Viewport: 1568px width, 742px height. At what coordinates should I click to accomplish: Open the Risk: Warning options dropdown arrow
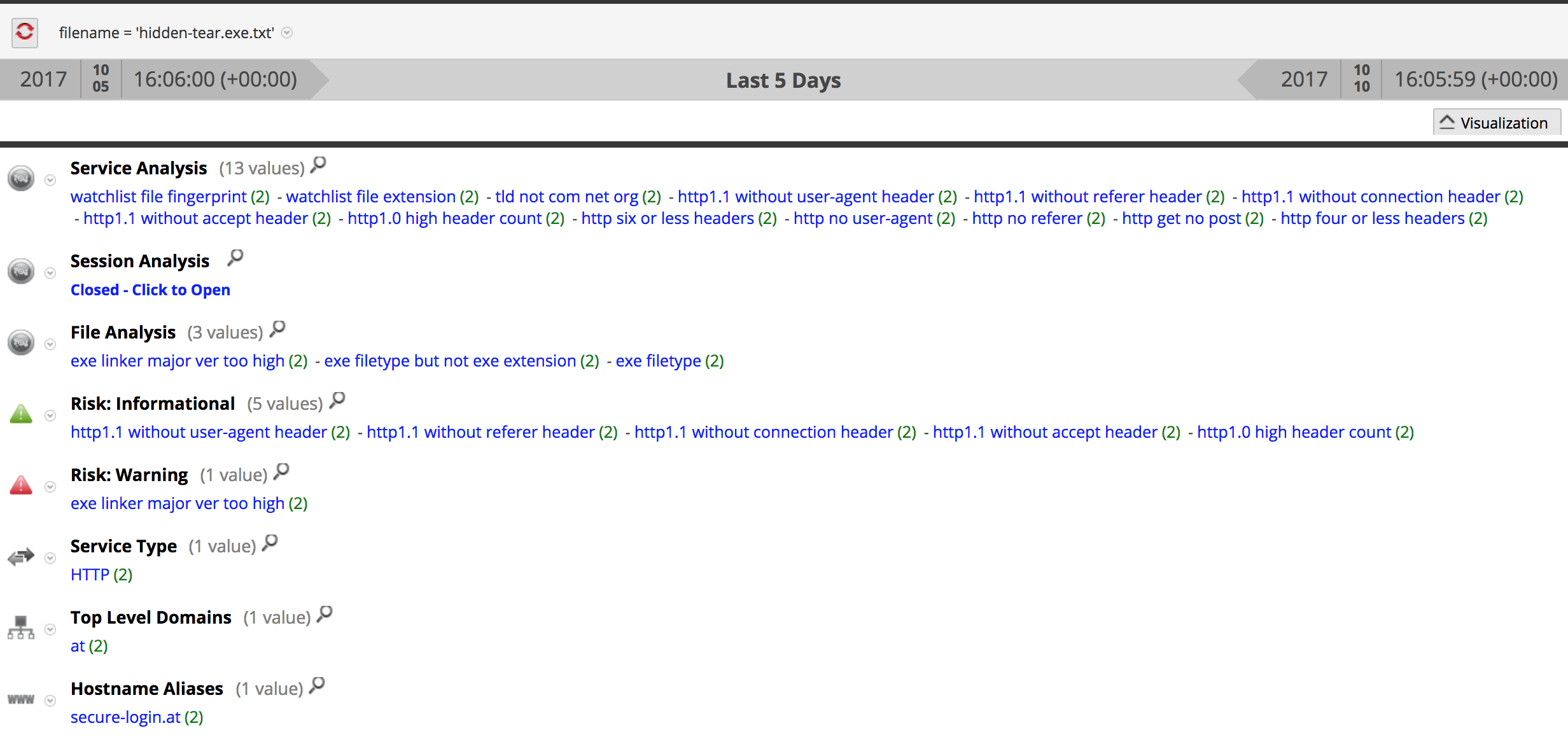pyautogui.click(x=50, y=487)
